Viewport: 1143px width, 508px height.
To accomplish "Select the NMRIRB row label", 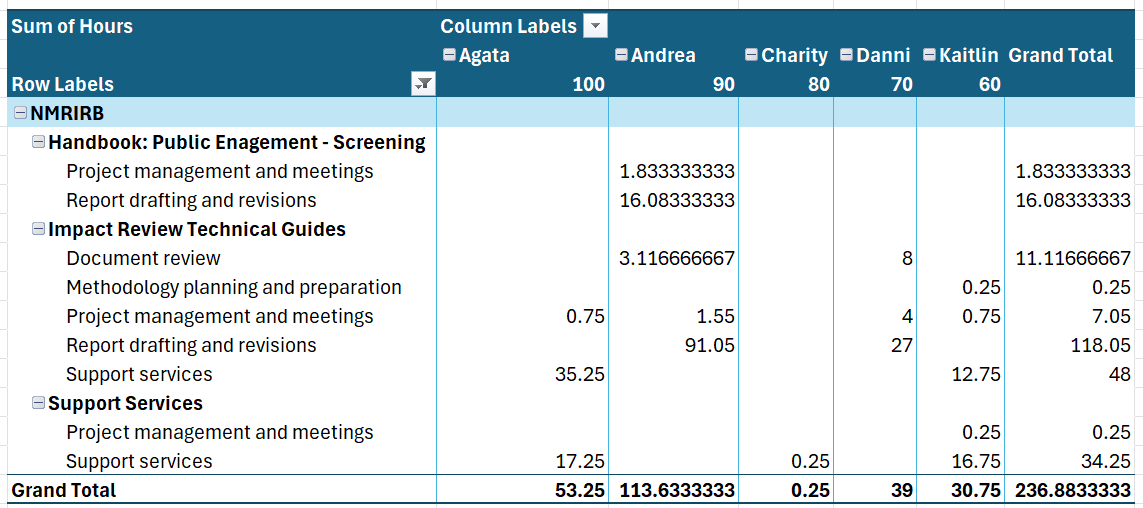I will (67, 114).
